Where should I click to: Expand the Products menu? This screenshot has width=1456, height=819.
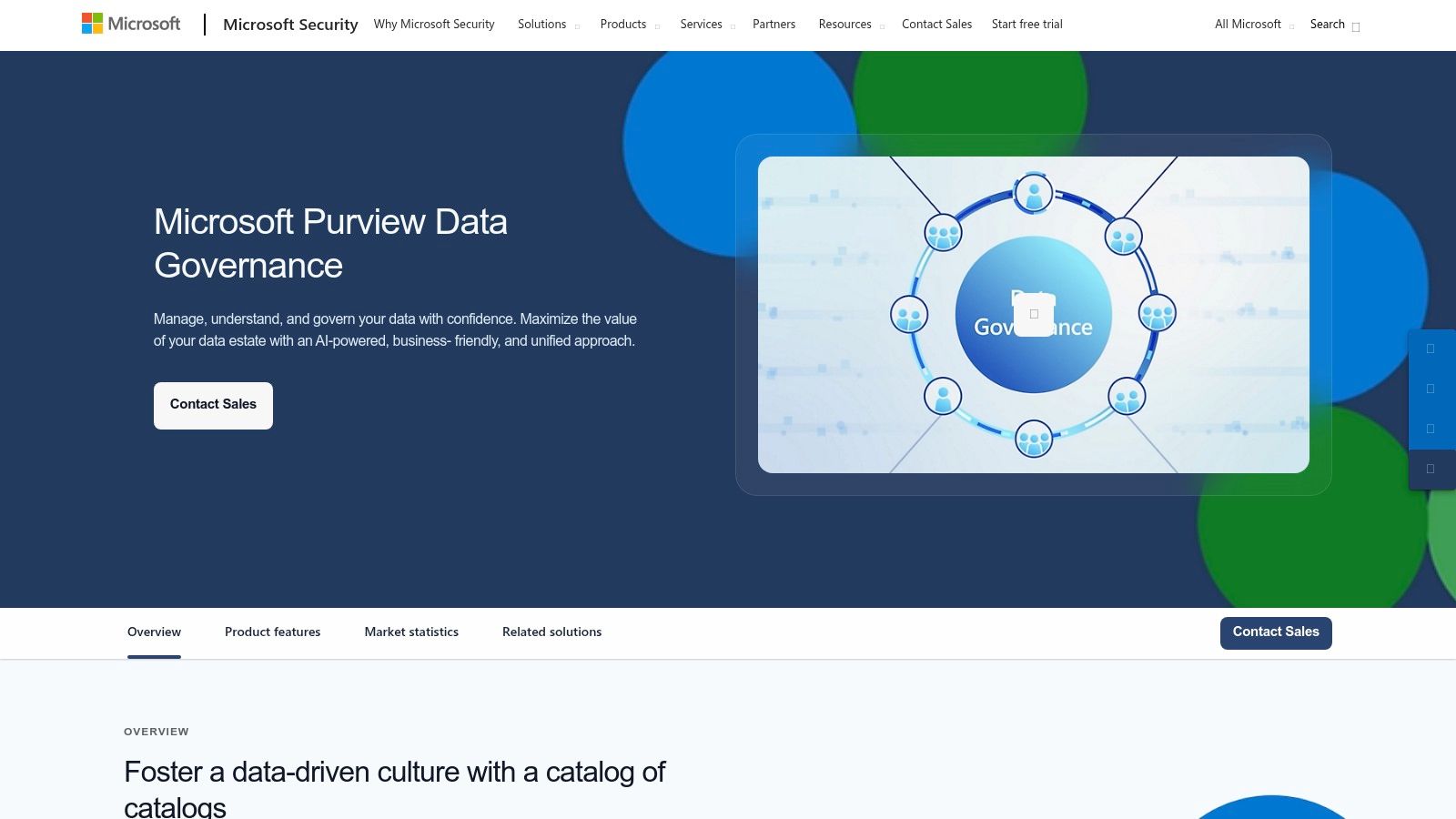point(630,25)
